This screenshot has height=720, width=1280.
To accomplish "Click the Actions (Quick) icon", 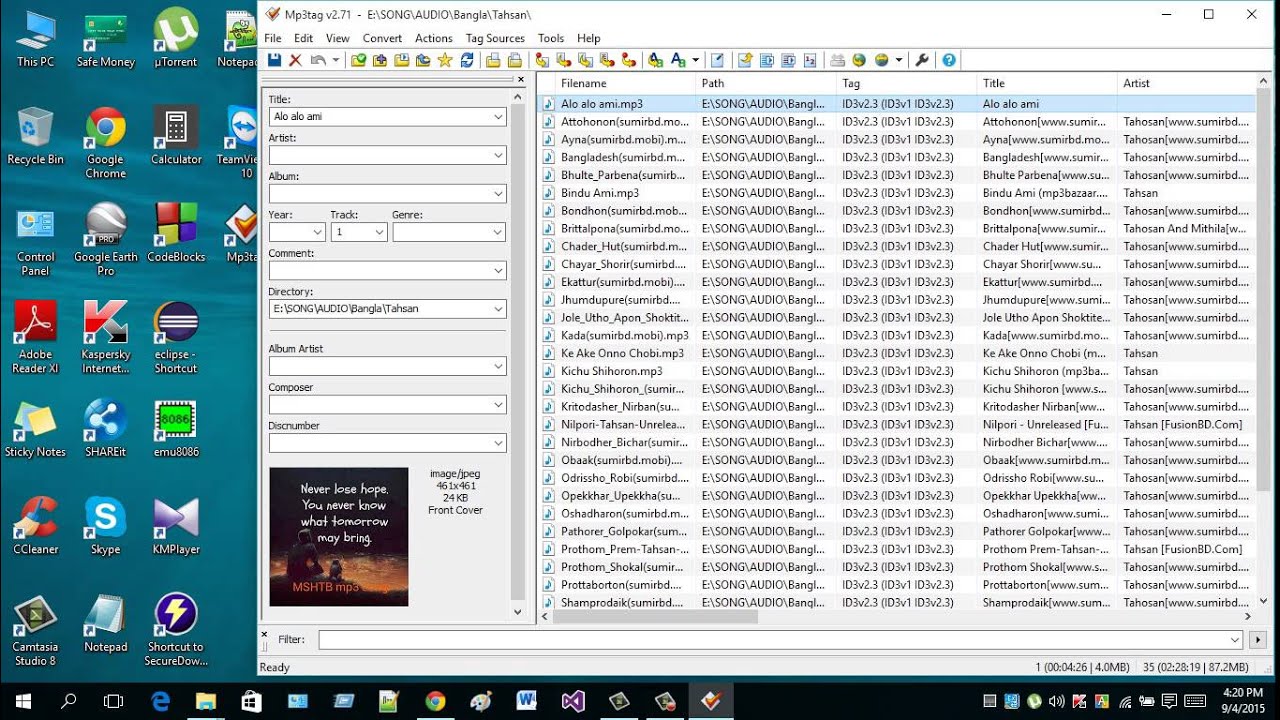I will pyautogui.click(x=678, y=60).
